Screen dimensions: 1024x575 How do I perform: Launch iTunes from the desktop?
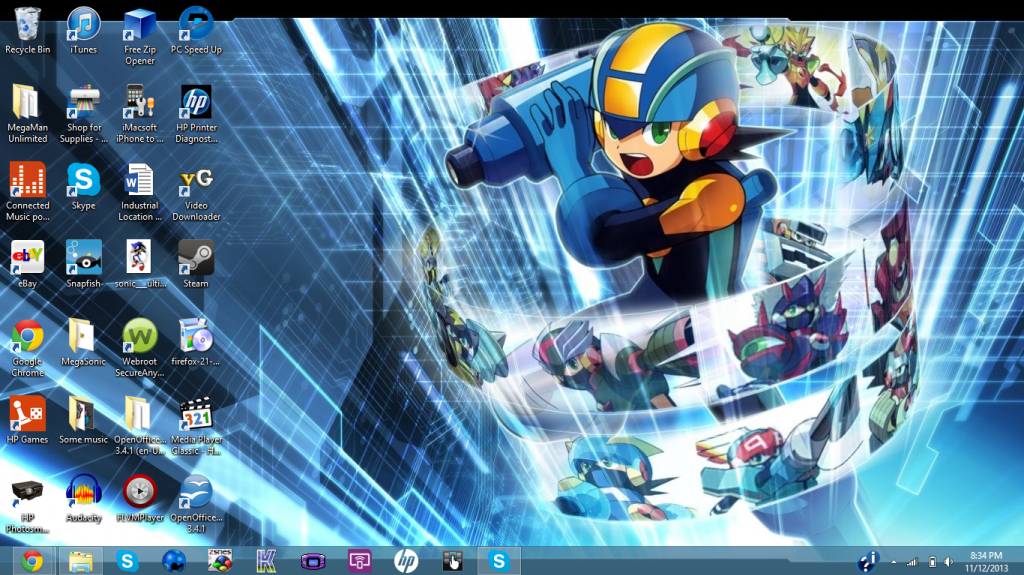84,31
